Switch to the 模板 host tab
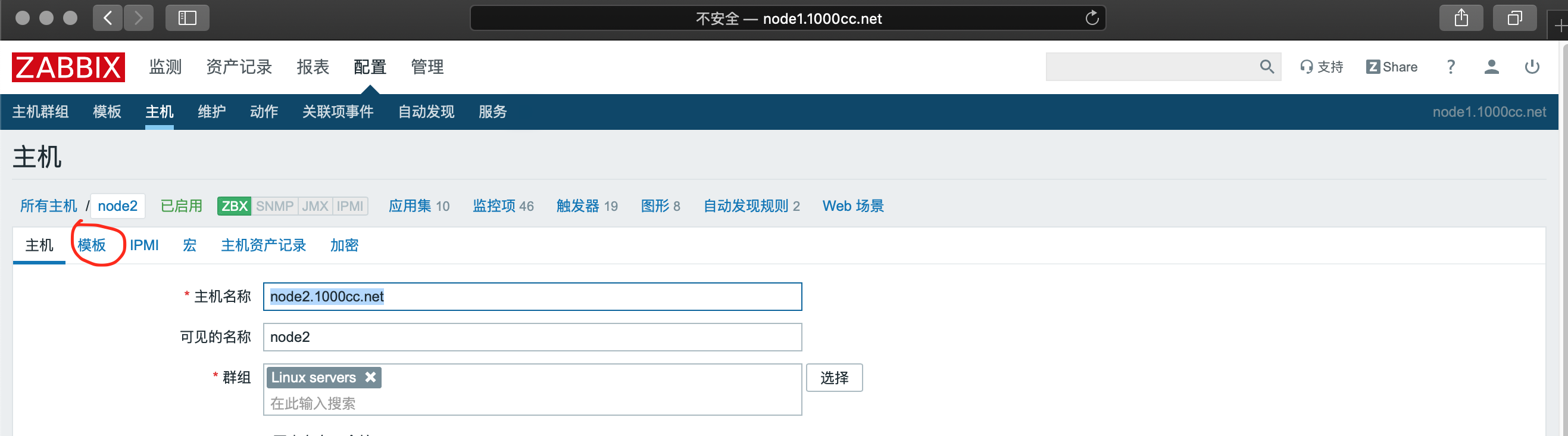Viewport: 1568px width, 436px height. click(x=92, y=245)
